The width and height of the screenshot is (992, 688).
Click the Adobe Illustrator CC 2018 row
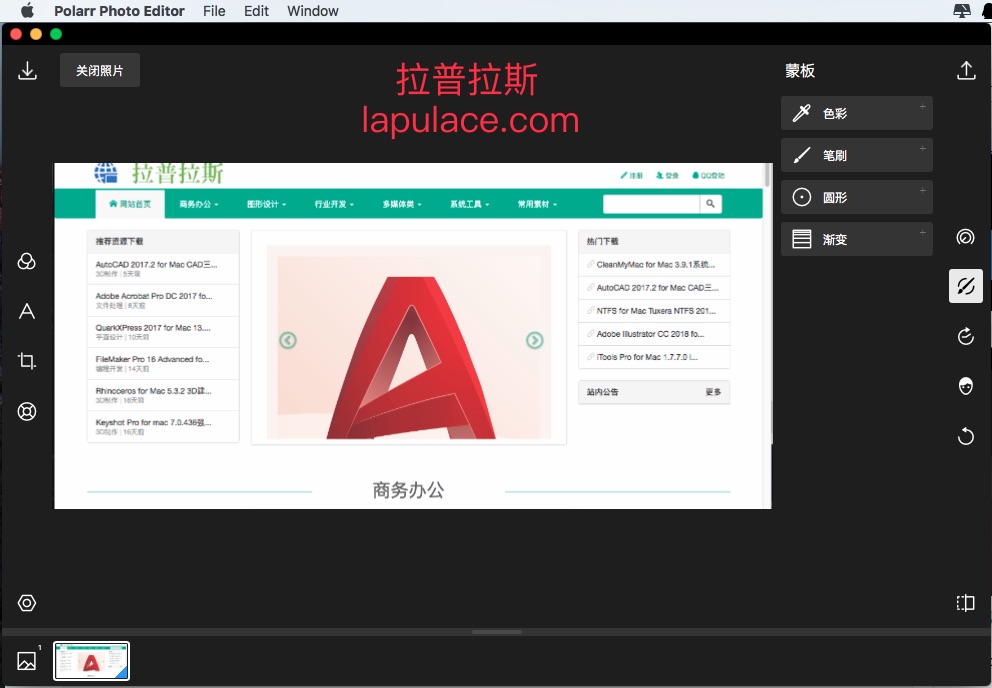[x=654, y=334]
